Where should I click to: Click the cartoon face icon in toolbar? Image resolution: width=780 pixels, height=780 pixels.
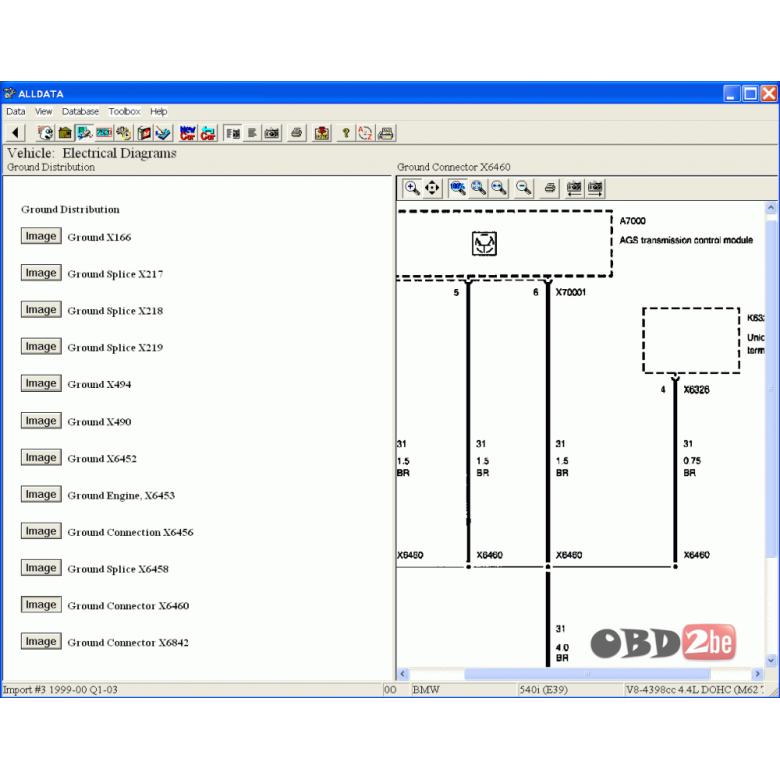point(45,133)
